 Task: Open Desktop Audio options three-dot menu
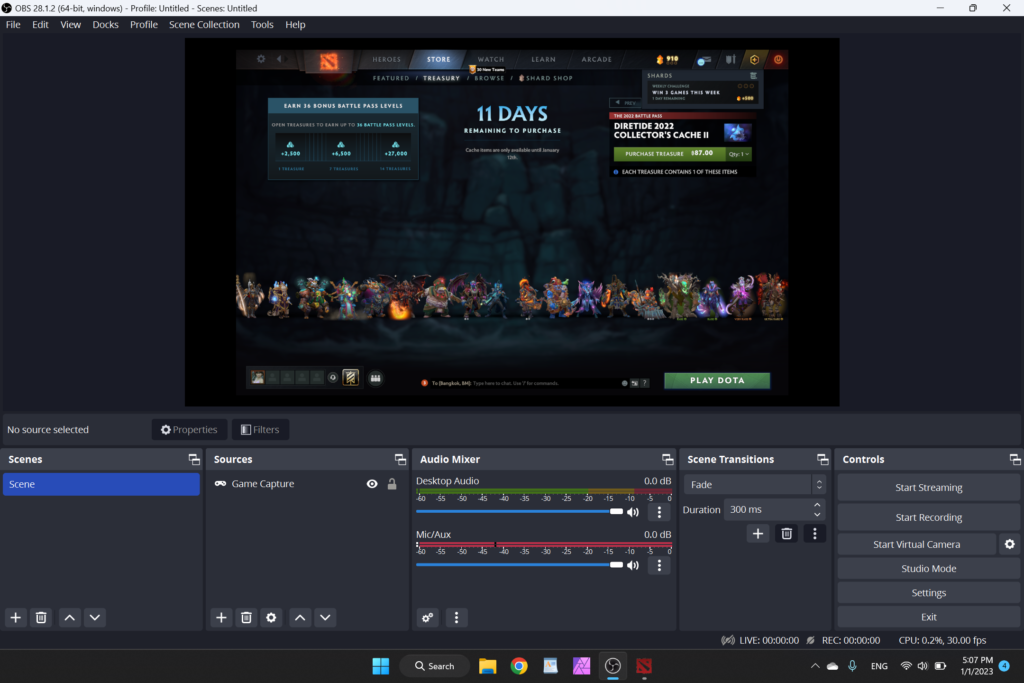pyautogui.click(x=659, y=512)
